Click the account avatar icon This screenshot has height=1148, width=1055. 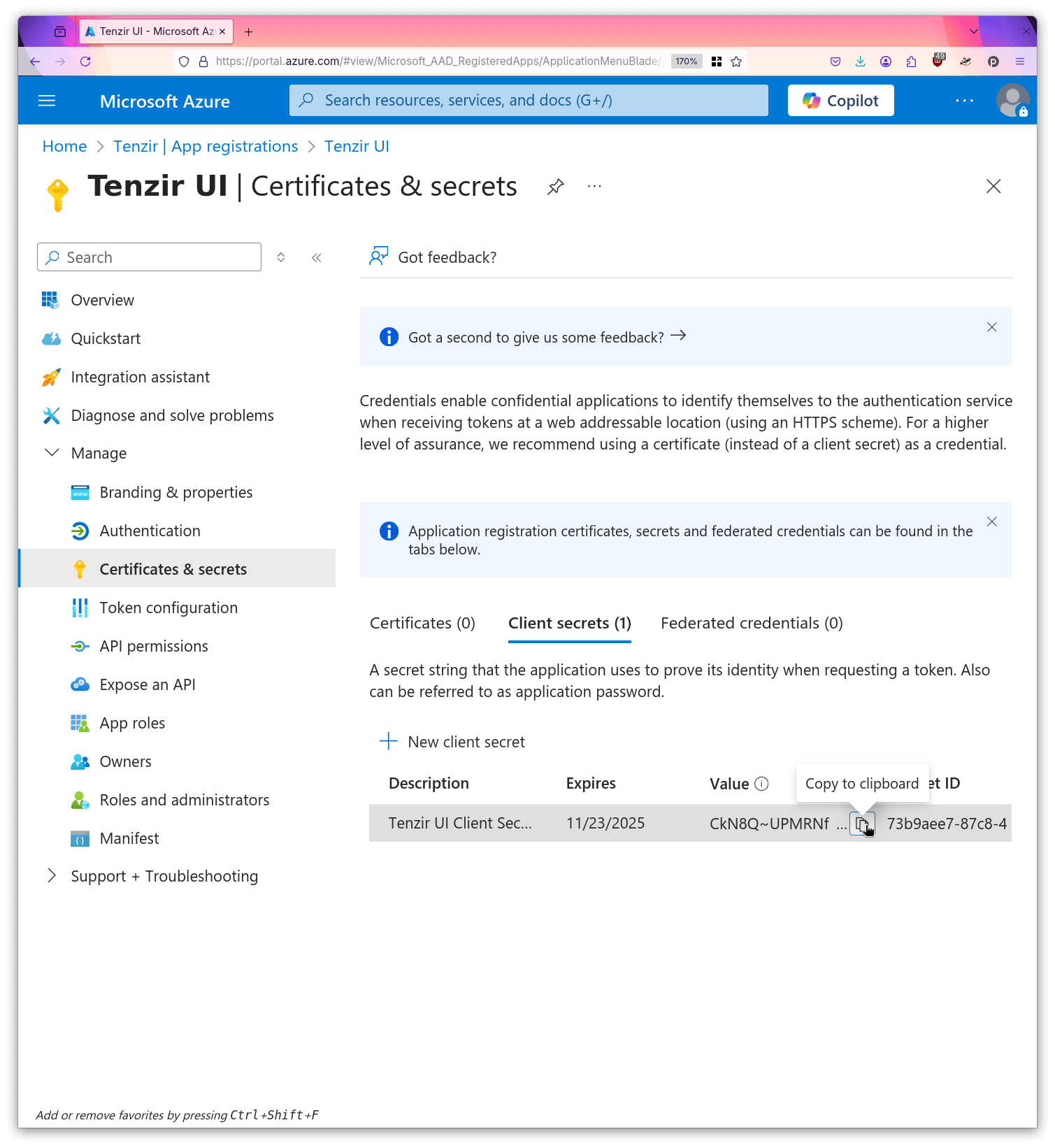pyautogui.click(x=1012, y=101)
